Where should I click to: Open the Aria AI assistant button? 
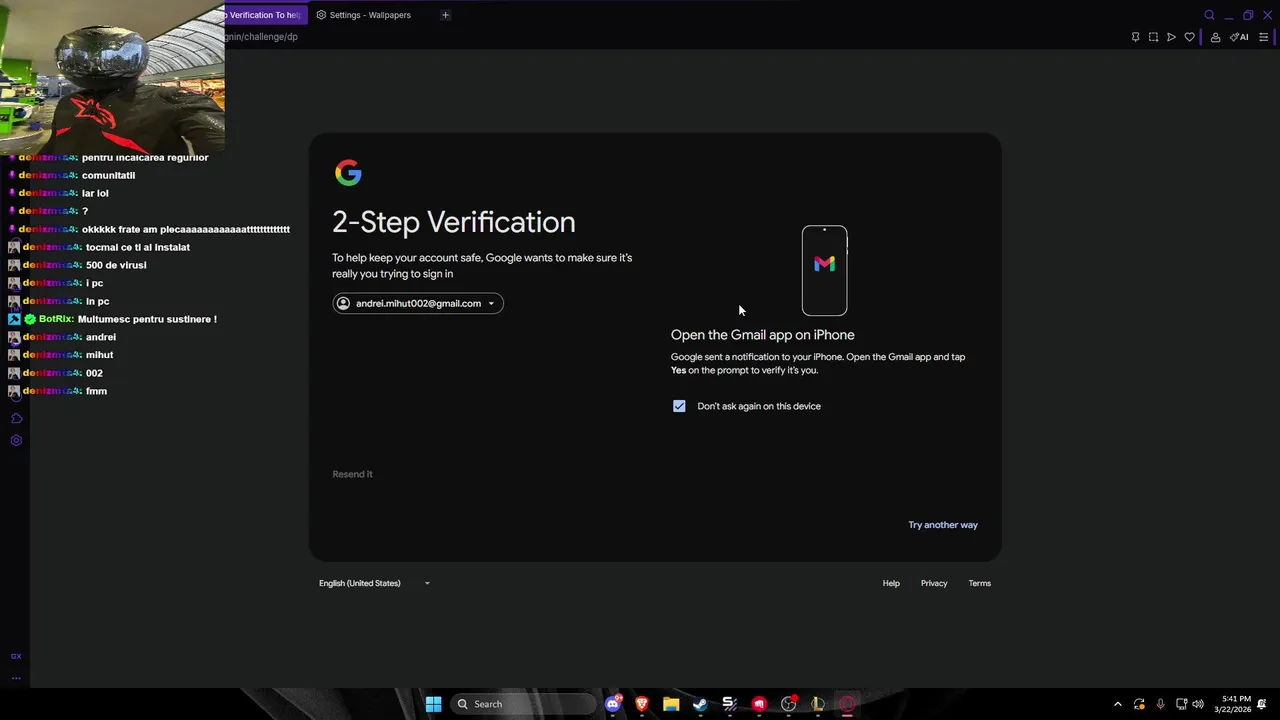(1239, 37)
